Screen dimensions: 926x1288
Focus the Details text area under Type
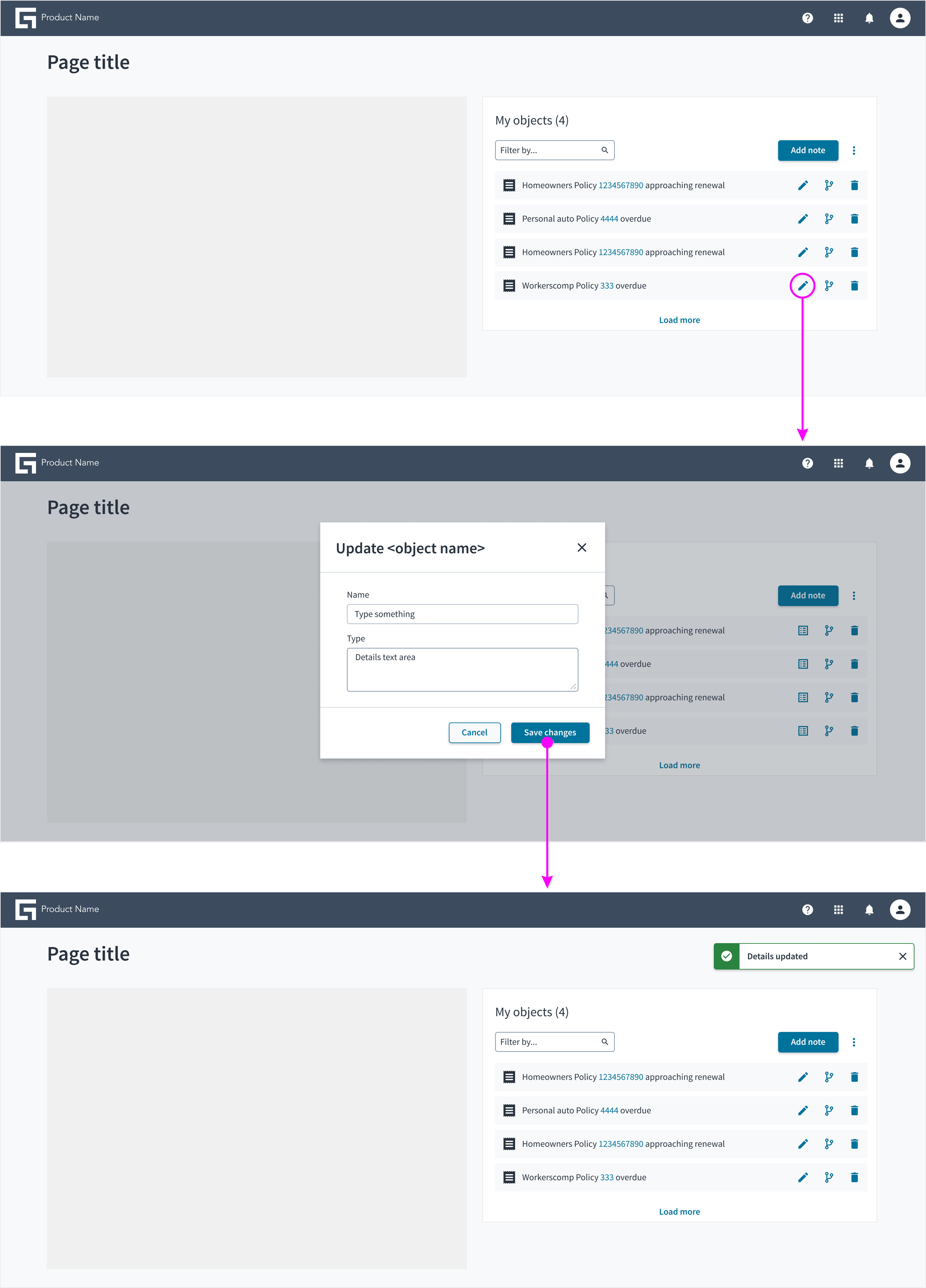tap(462, 669)
